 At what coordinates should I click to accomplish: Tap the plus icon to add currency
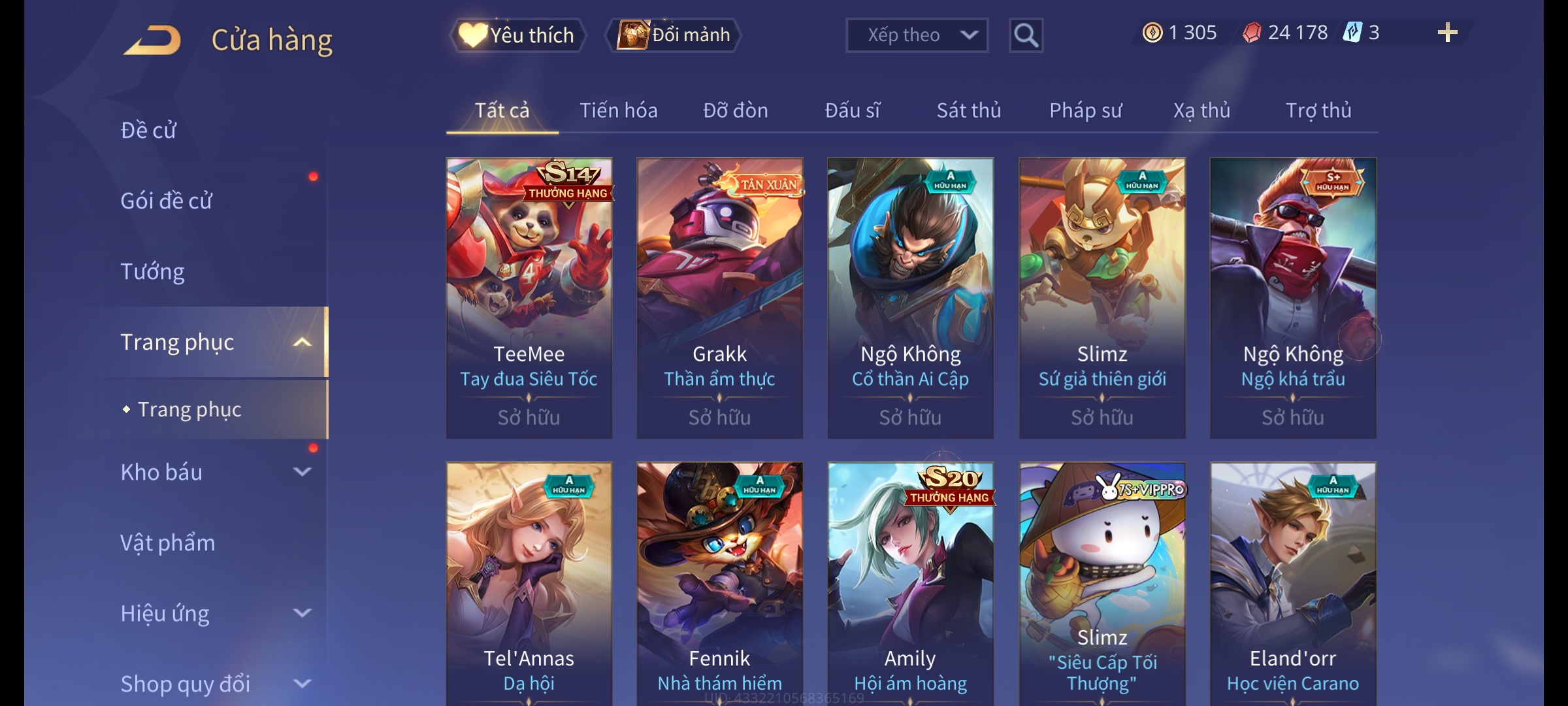coord(1448,33)
